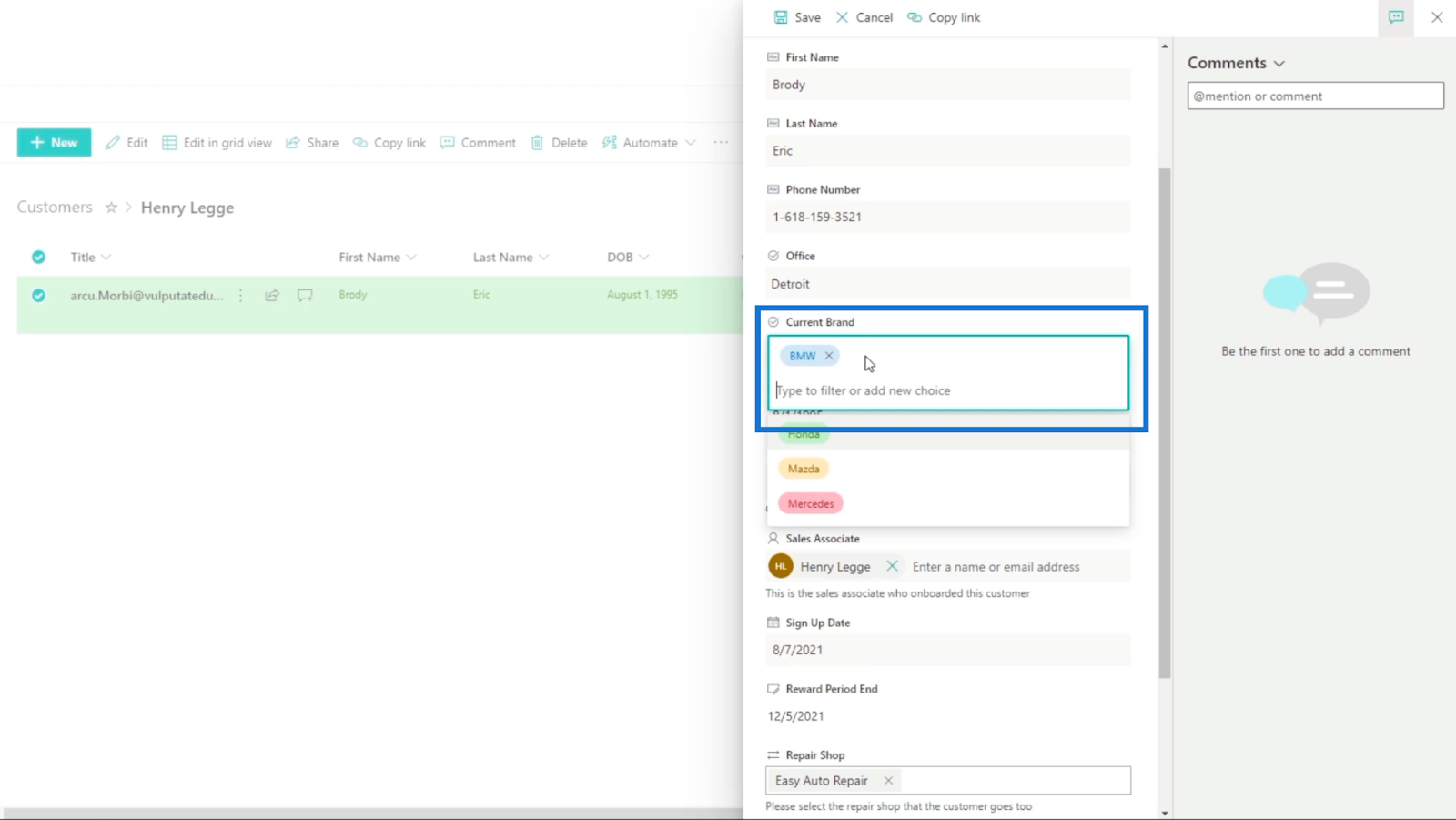Open the Last Name column header menu

coord(511,258)
